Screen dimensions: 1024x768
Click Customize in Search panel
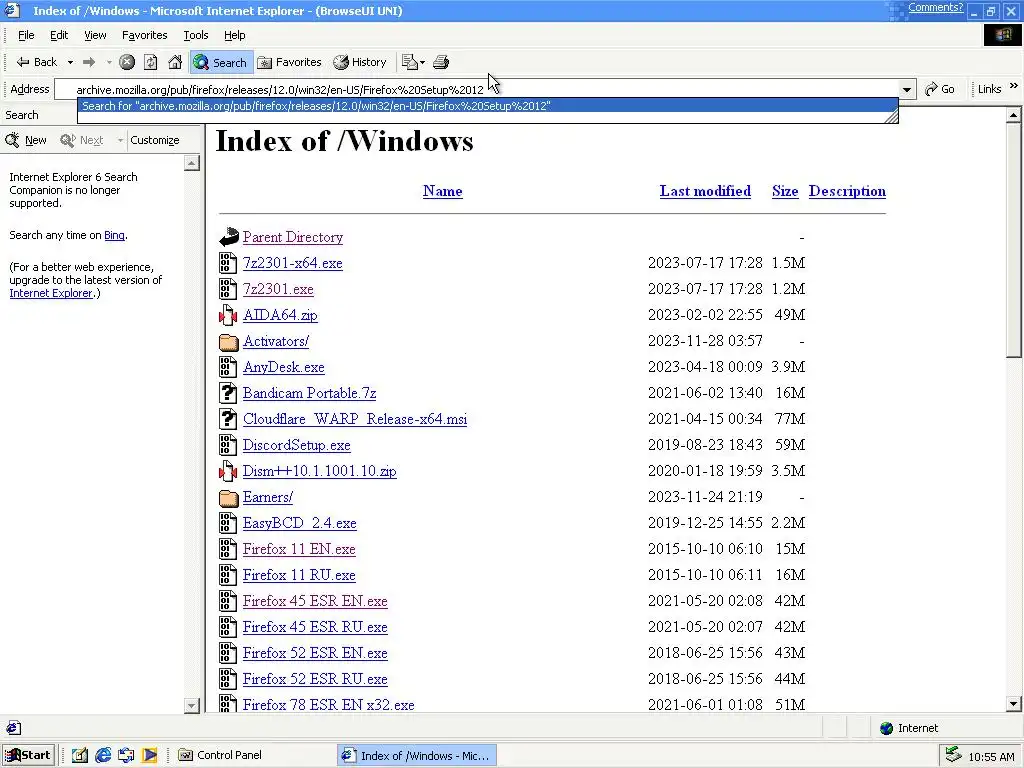(155, 140)
